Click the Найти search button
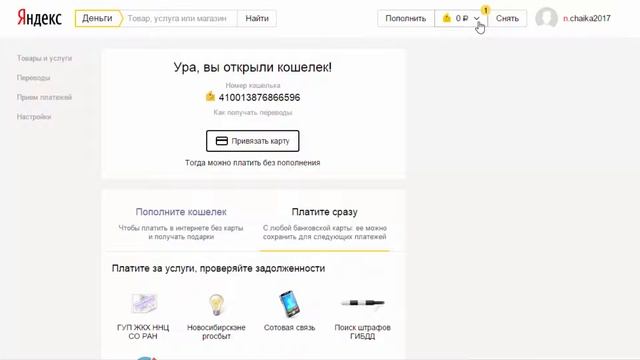 click(x=257, y=18)
